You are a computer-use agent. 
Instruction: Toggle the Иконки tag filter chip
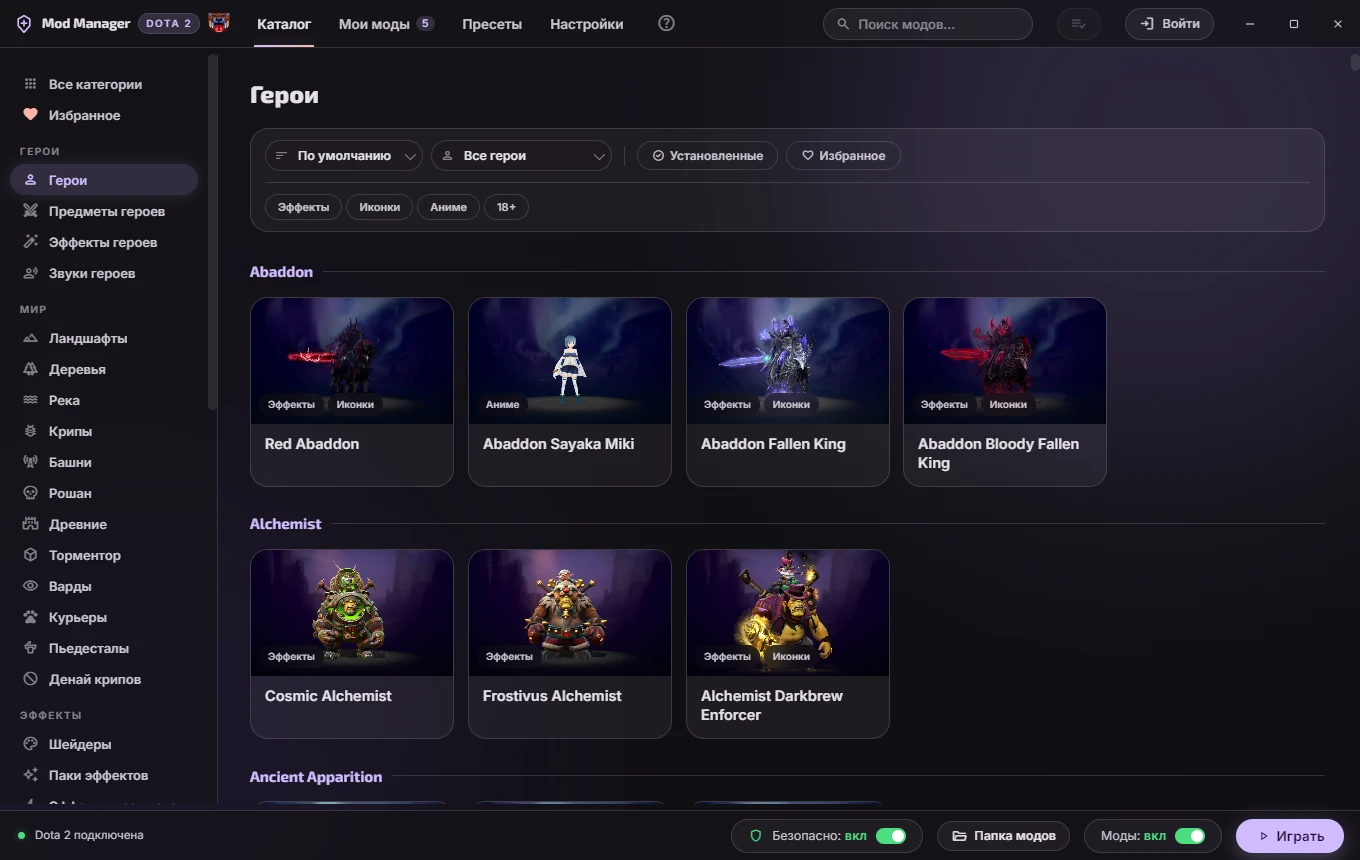click(x=379, y=207)
